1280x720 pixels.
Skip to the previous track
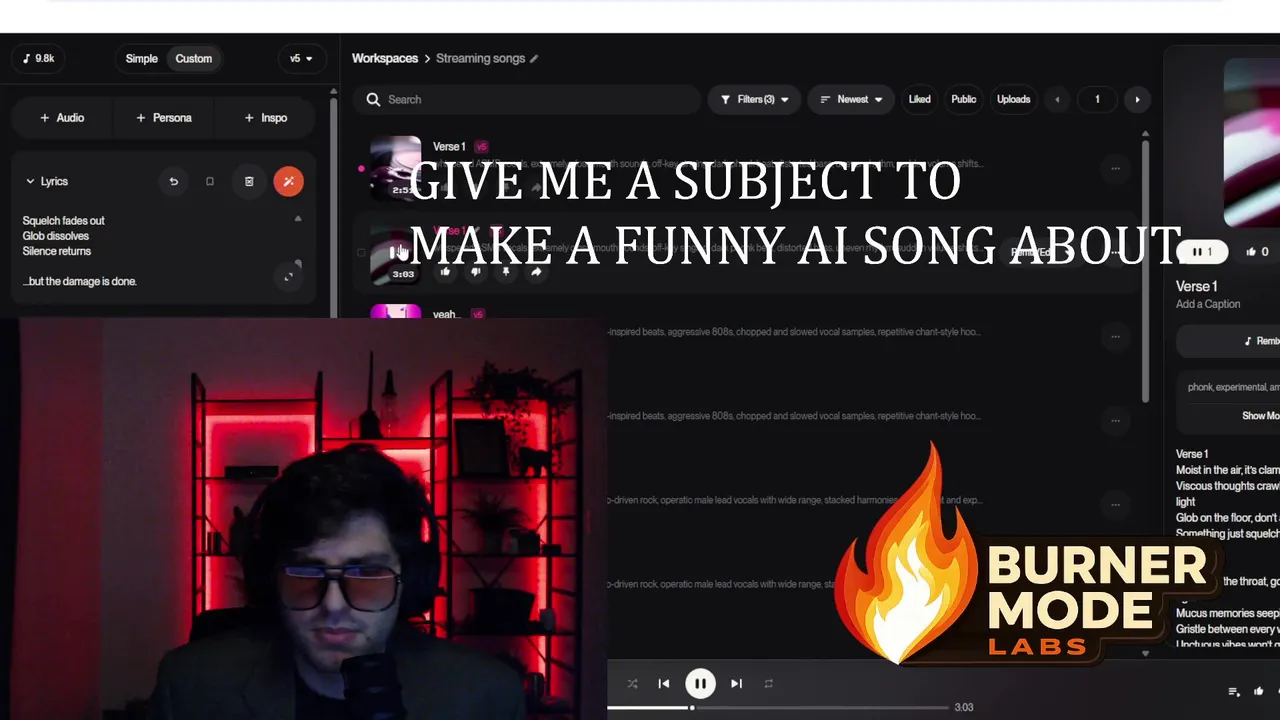664,684
